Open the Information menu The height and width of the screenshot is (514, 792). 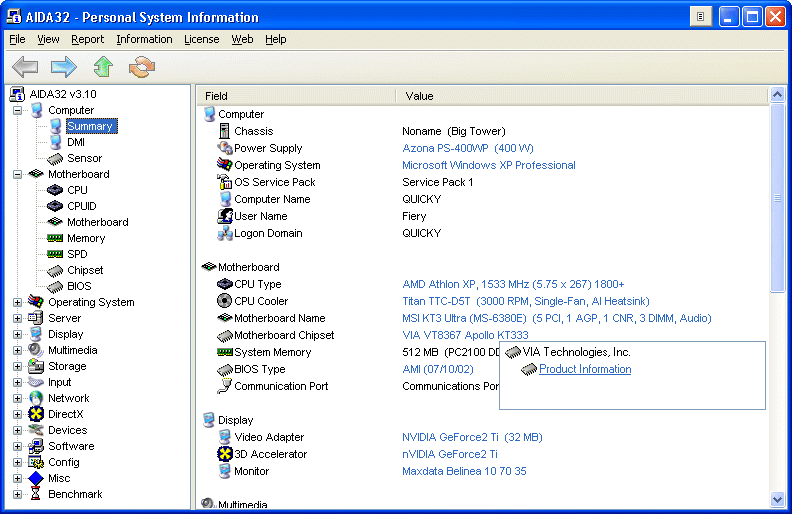click(144, 39)
